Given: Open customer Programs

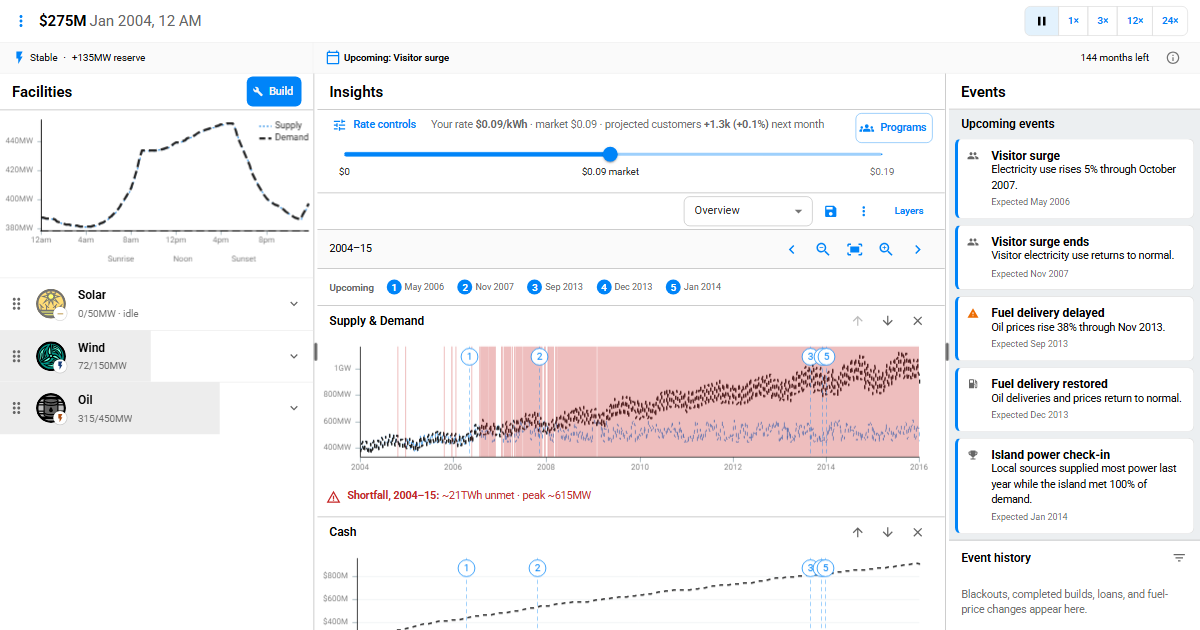Looking at the screenshot, I should pos(894,128).
